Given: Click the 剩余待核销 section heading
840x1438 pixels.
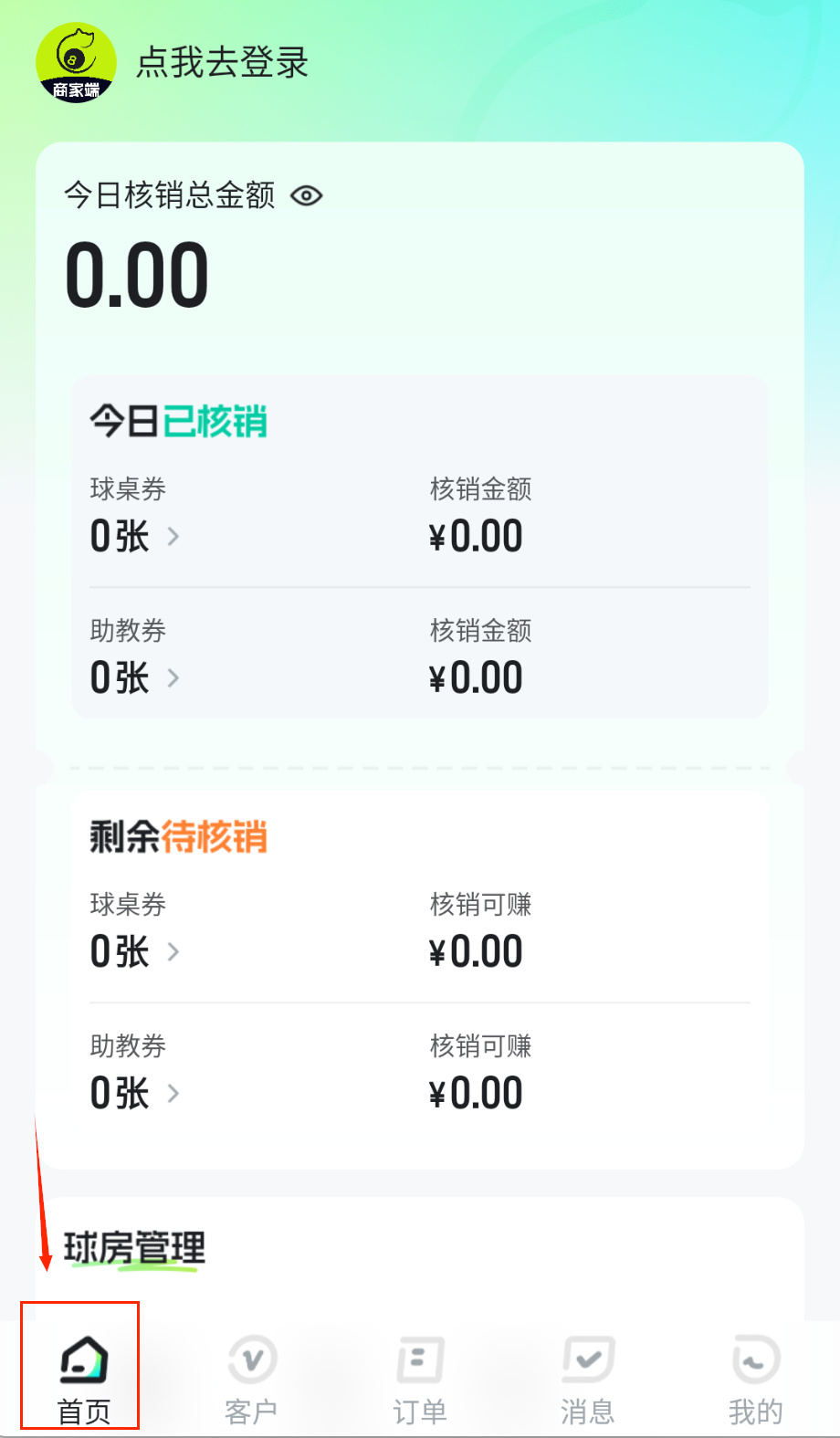Looking at the screenshot, I should 178,836.
